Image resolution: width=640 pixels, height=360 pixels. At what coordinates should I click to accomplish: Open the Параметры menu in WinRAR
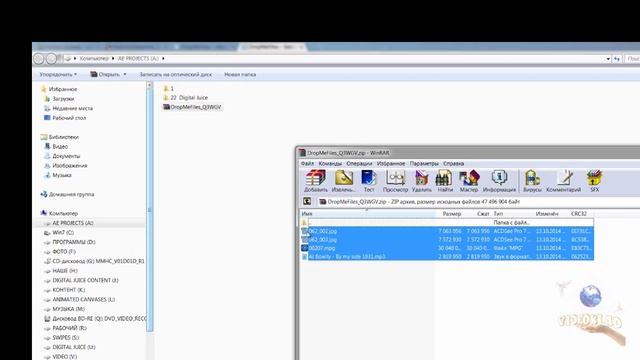point(424,164)
